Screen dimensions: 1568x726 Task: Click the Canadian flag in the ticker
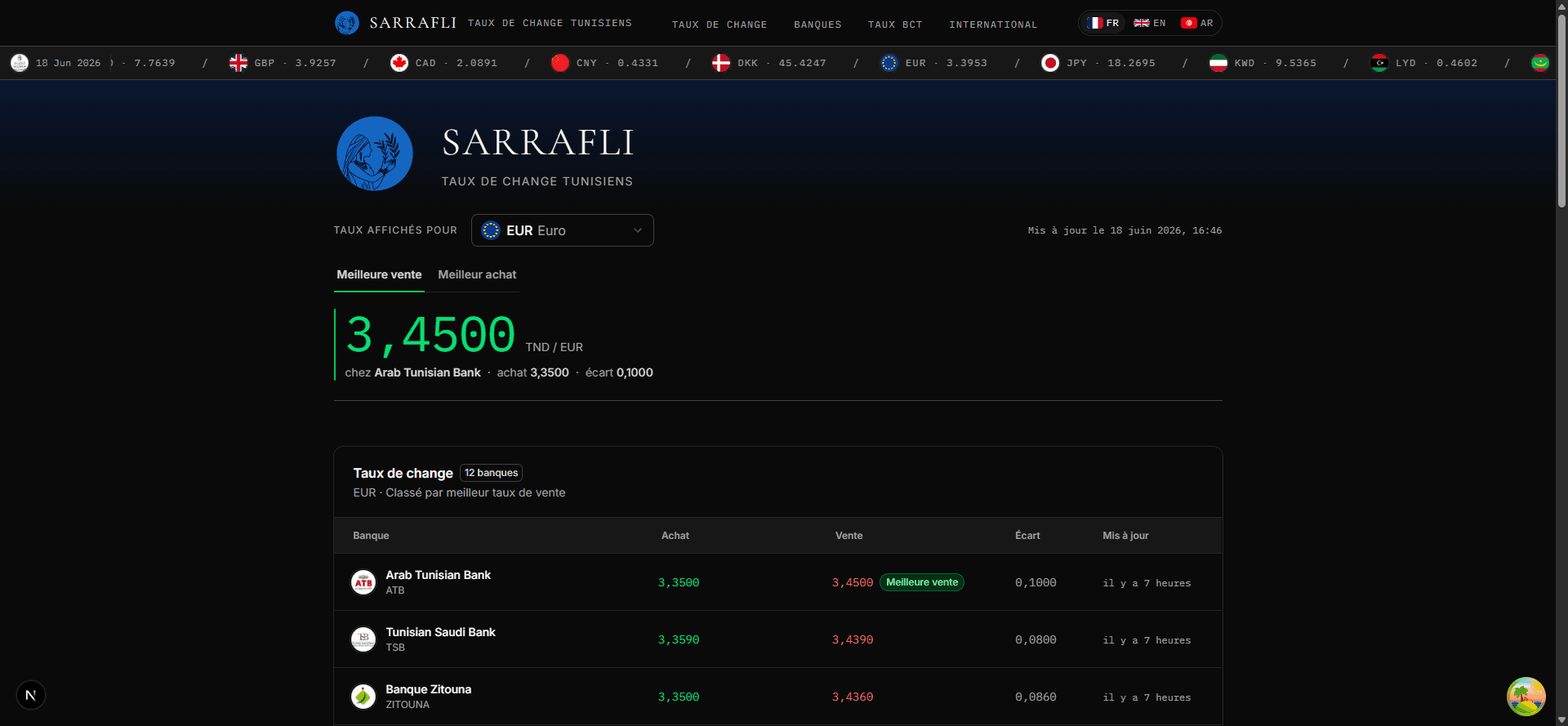(x=399, y=63)
